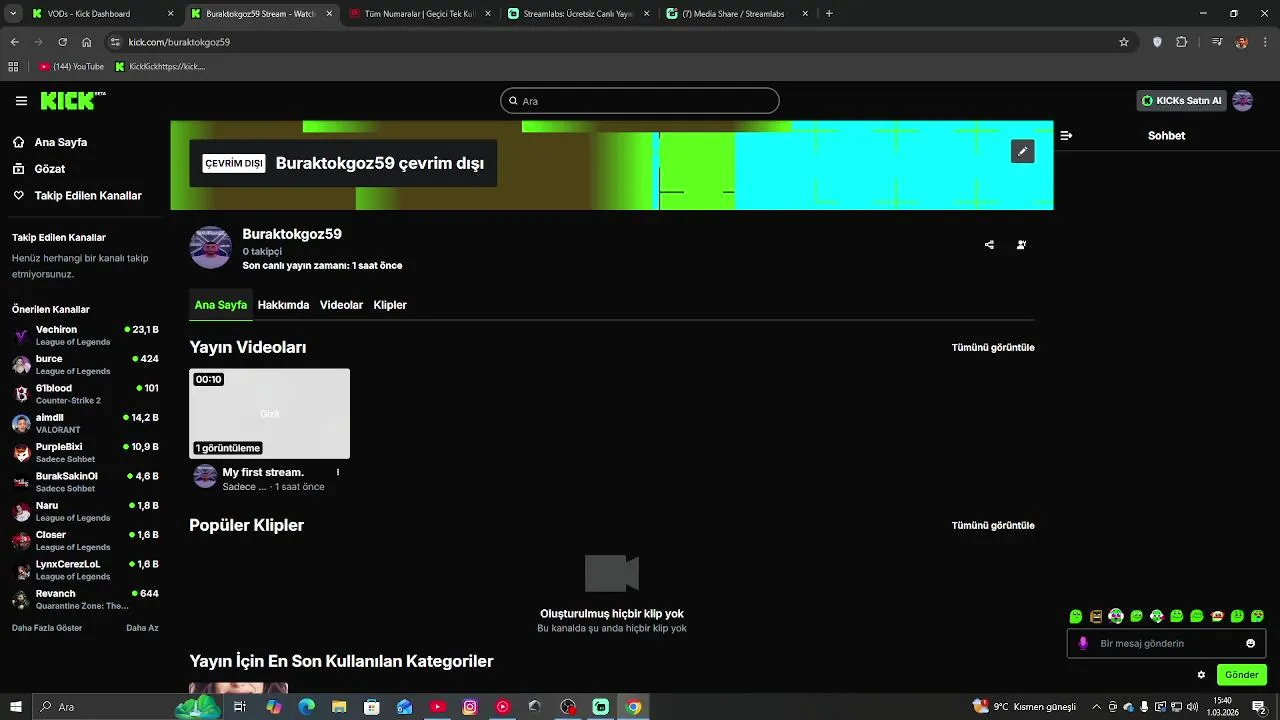
Task: Open the browser media control icon
Action: click(x=1217, y=42)
